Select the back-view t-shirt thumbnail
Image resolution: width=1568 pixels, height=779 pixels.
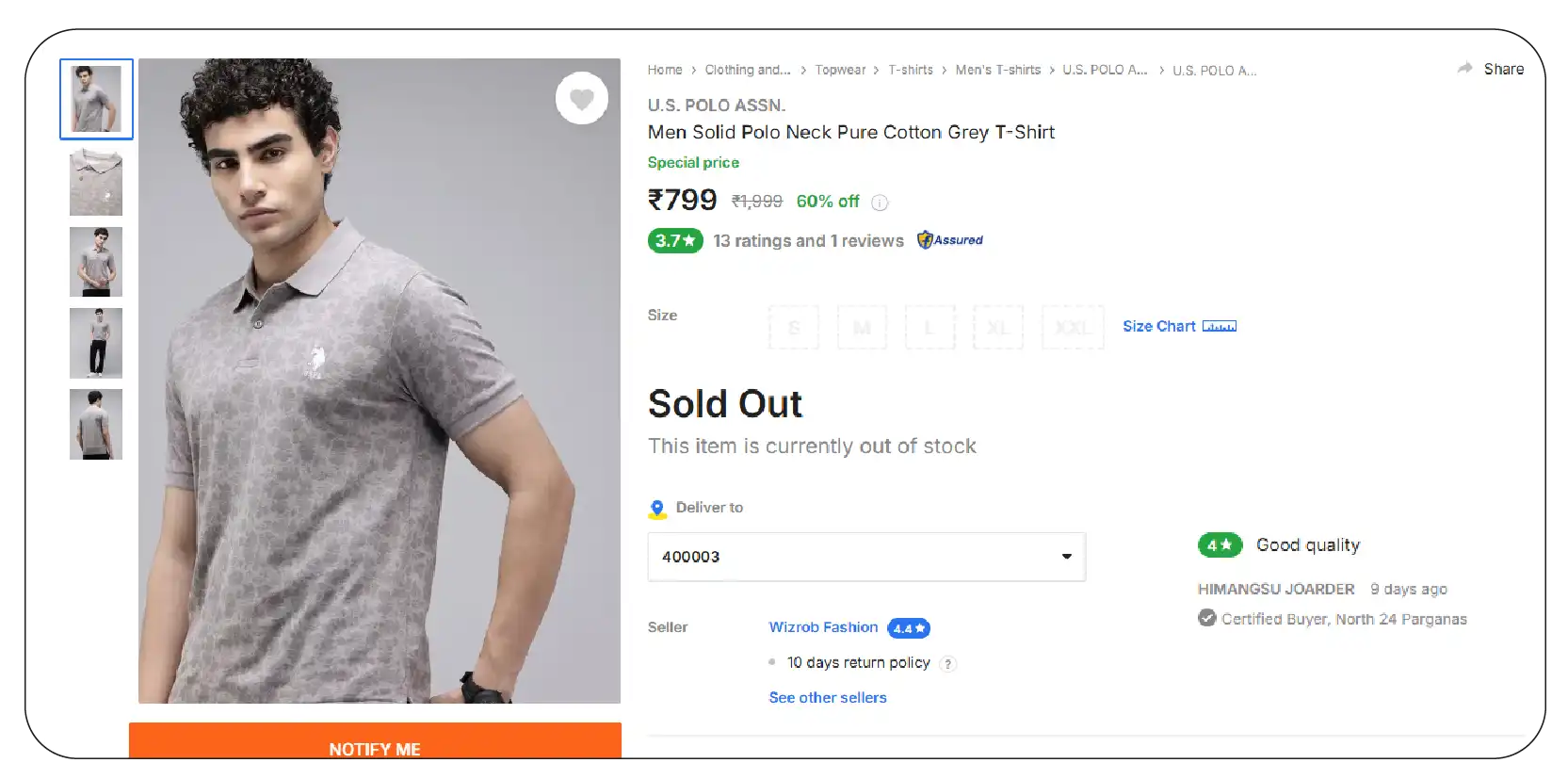(95, 424)
